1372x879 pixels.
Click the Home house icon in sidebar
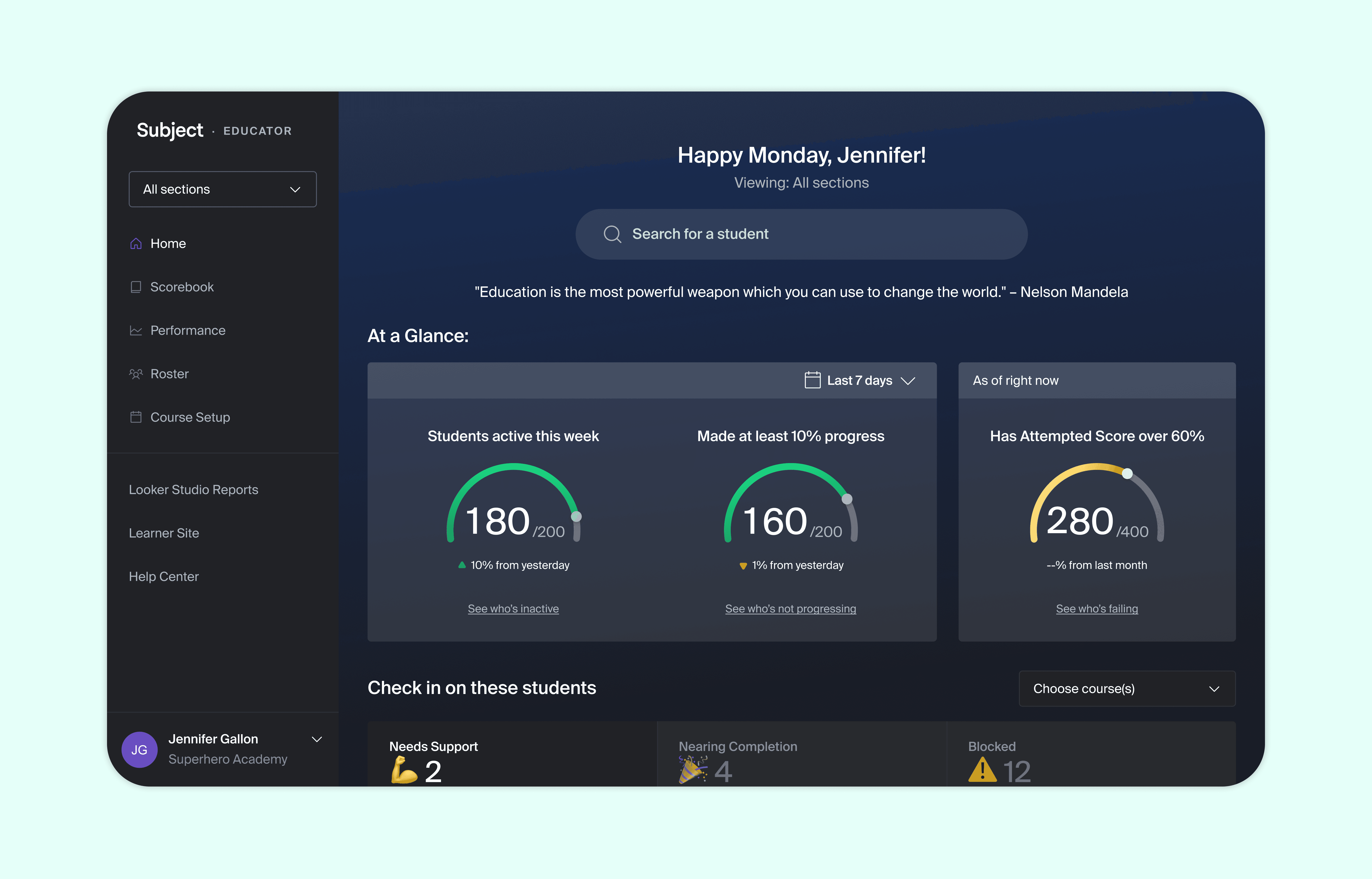click(136, 244)
